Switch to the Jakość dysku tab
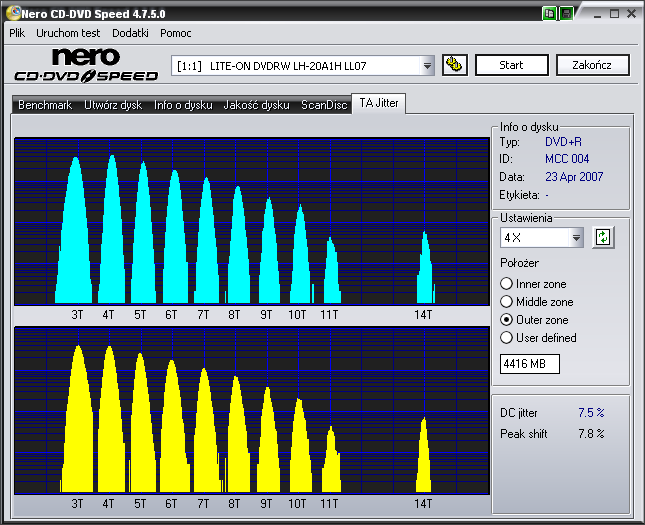The width and height of the screenshot is (645, 525). [256, 105]
